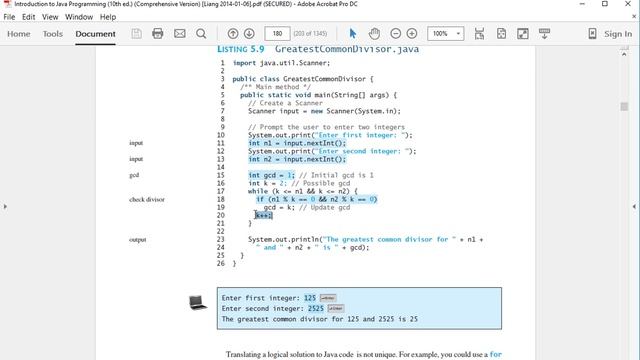Open the View menu
Viewport: 640px width, 360px height.
[x=50, y=17]
